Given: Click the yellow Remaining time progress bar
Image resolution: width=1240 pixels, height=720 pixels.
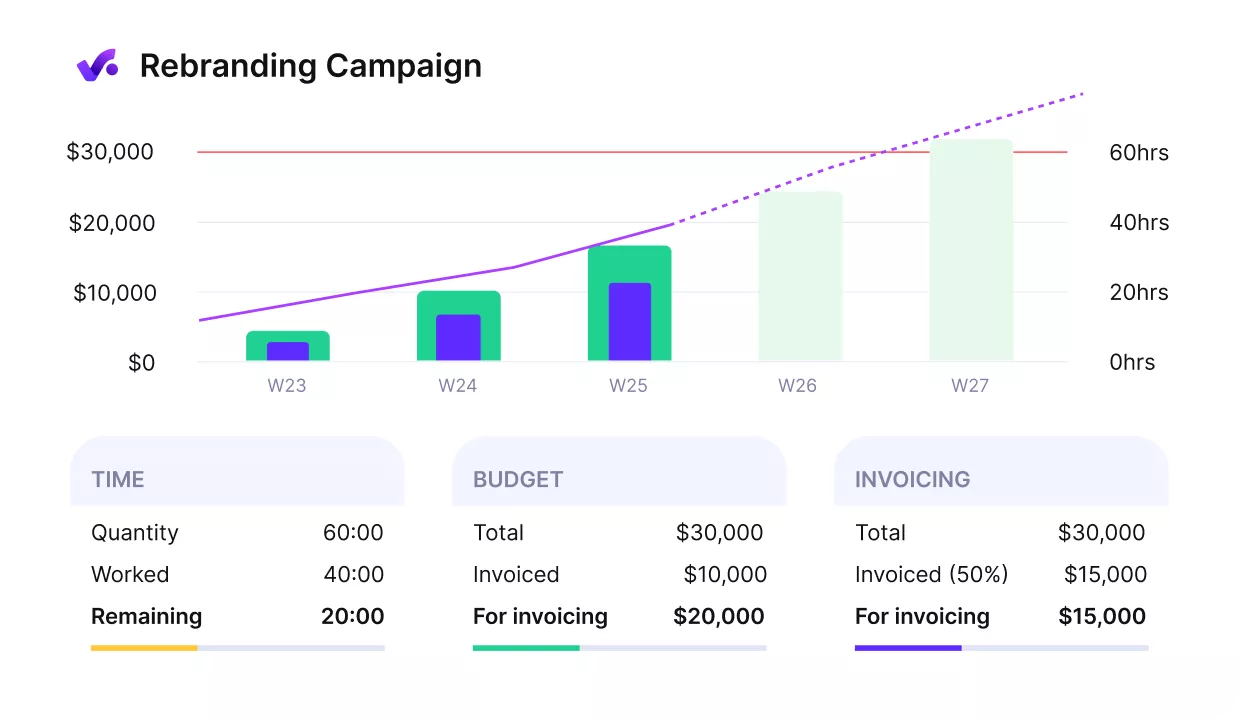Looking at the screenshot, I should click(144, 648).
